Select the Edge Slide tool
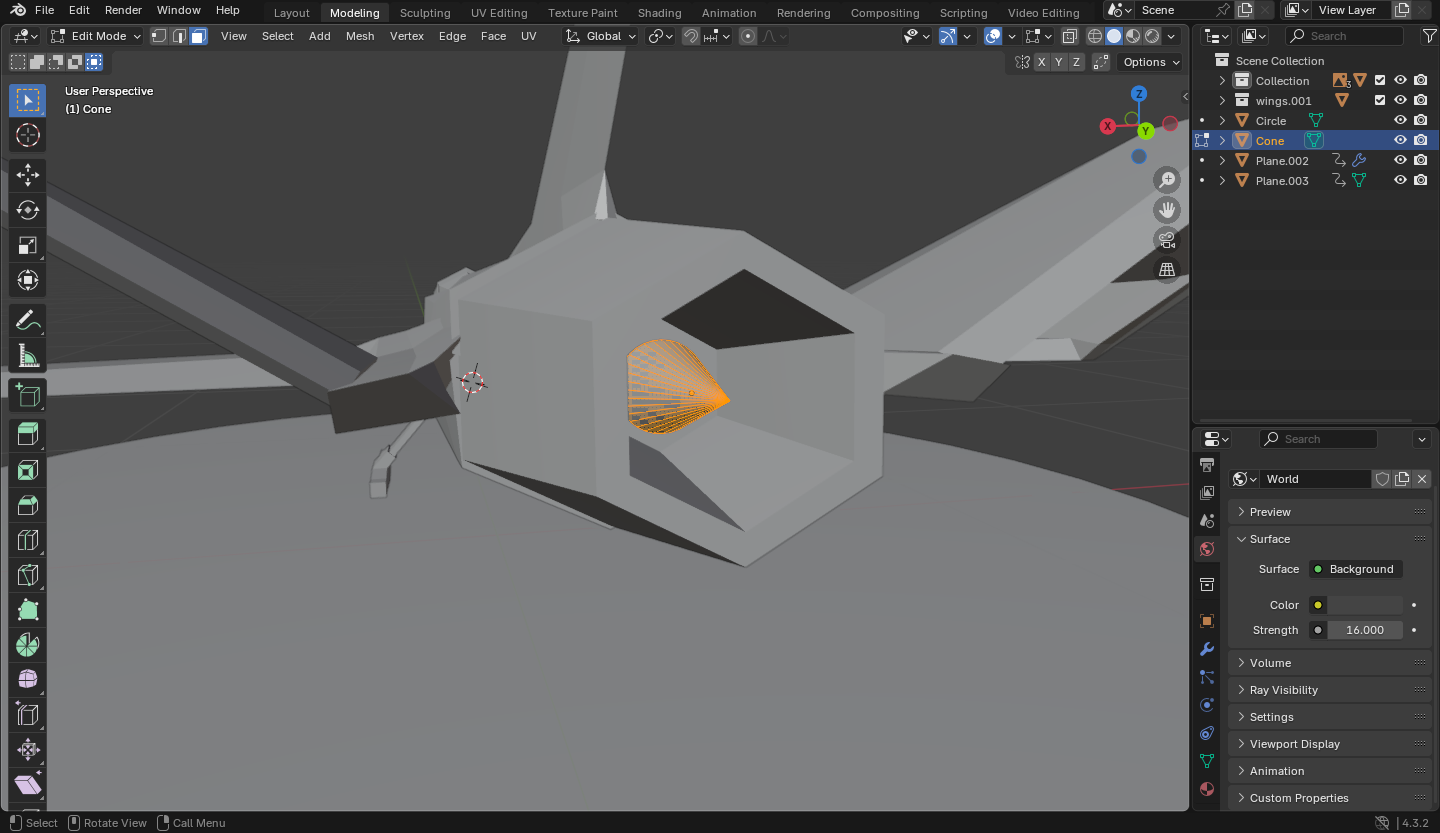The height and width of the screenshot is (833, 1440). point(28,716)
